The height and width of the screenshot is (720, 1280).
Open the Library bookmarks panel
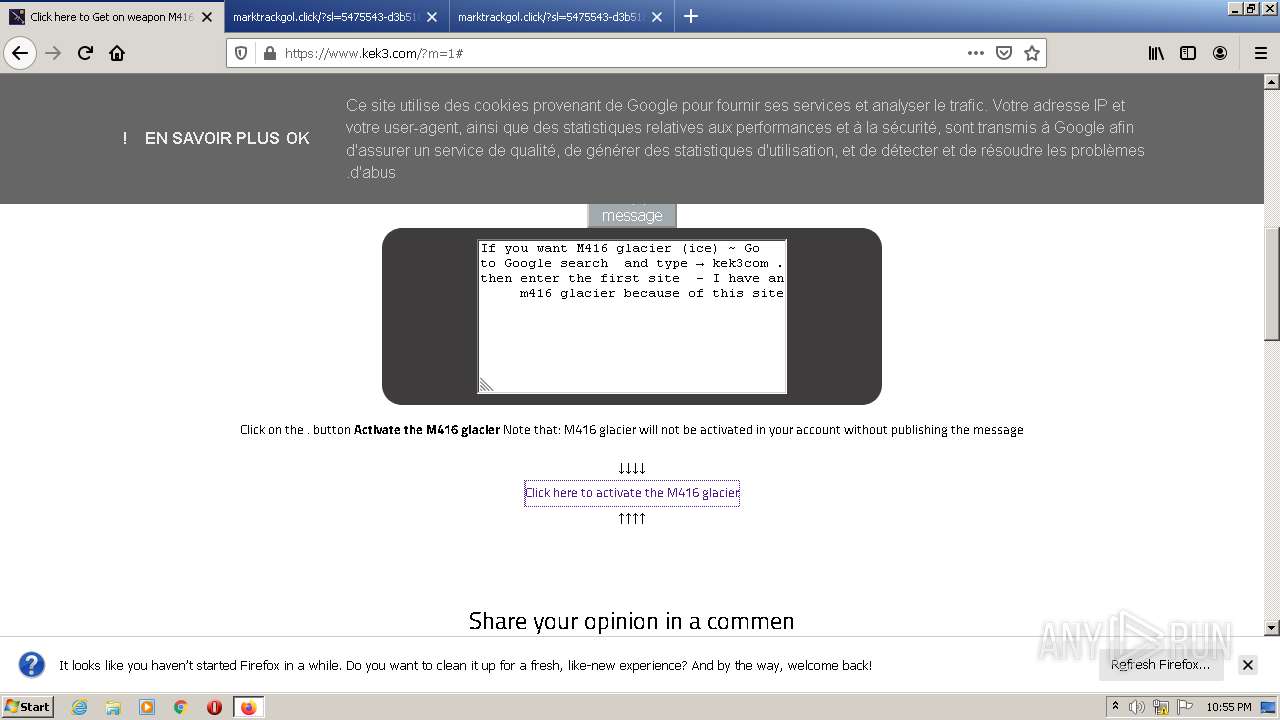click(x=1156, y=53)
